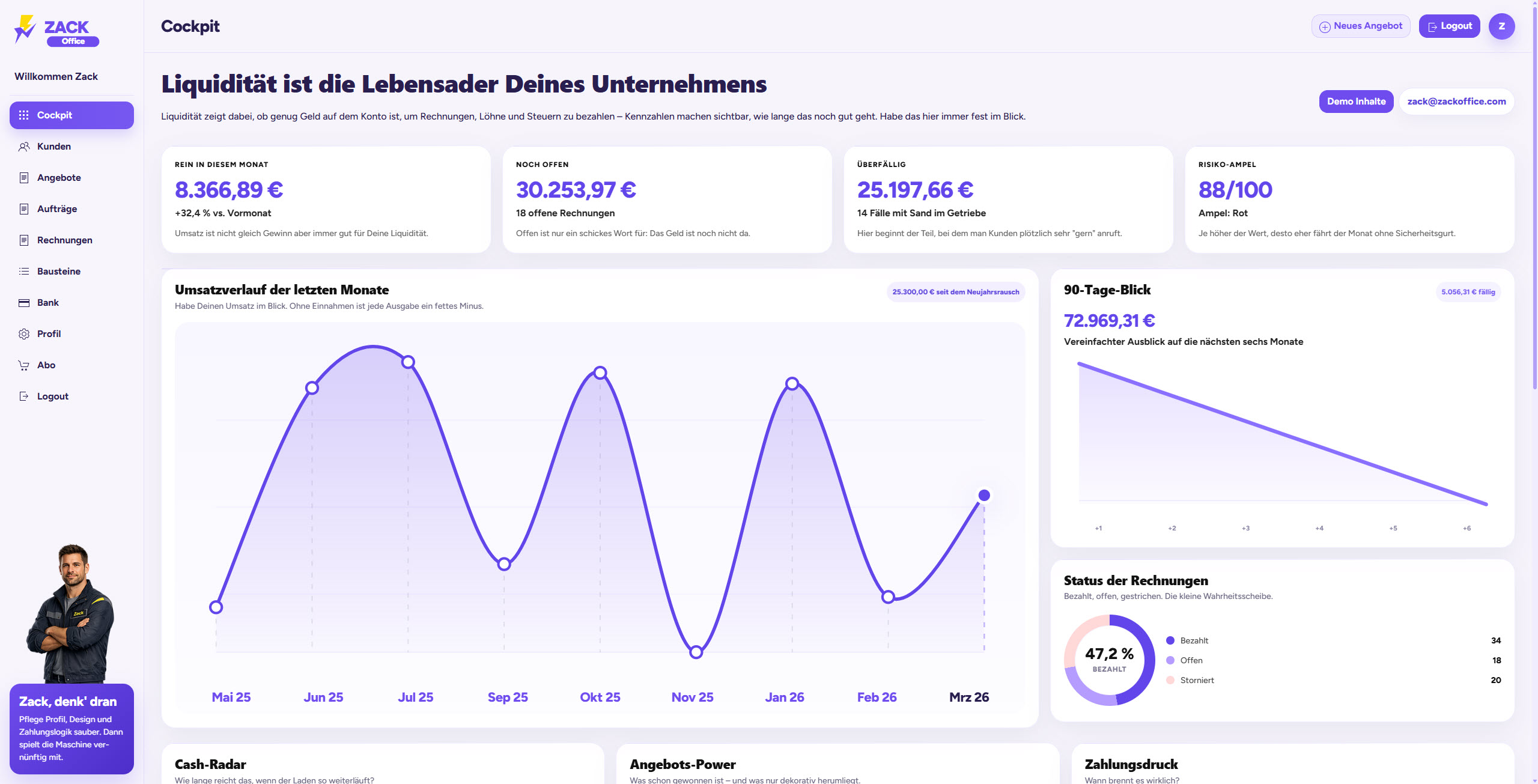Open the zack@zackoffice.com email link
The width and height of the screenshot is (1538, 784).
1456,102
